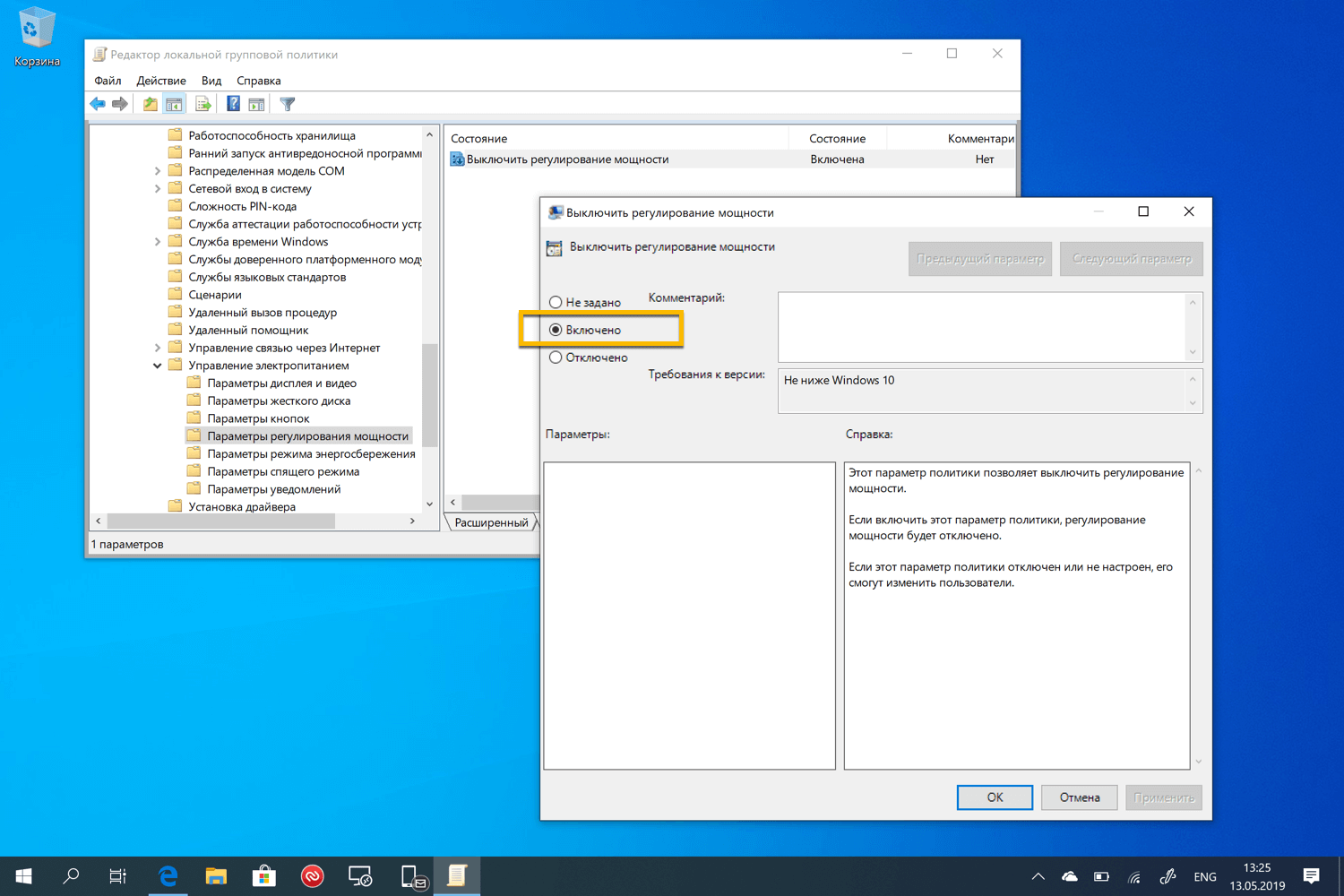Click the Следующий параметр button
The width and height of the screenshot is (1344, 896).
[x=1132, y=259]
